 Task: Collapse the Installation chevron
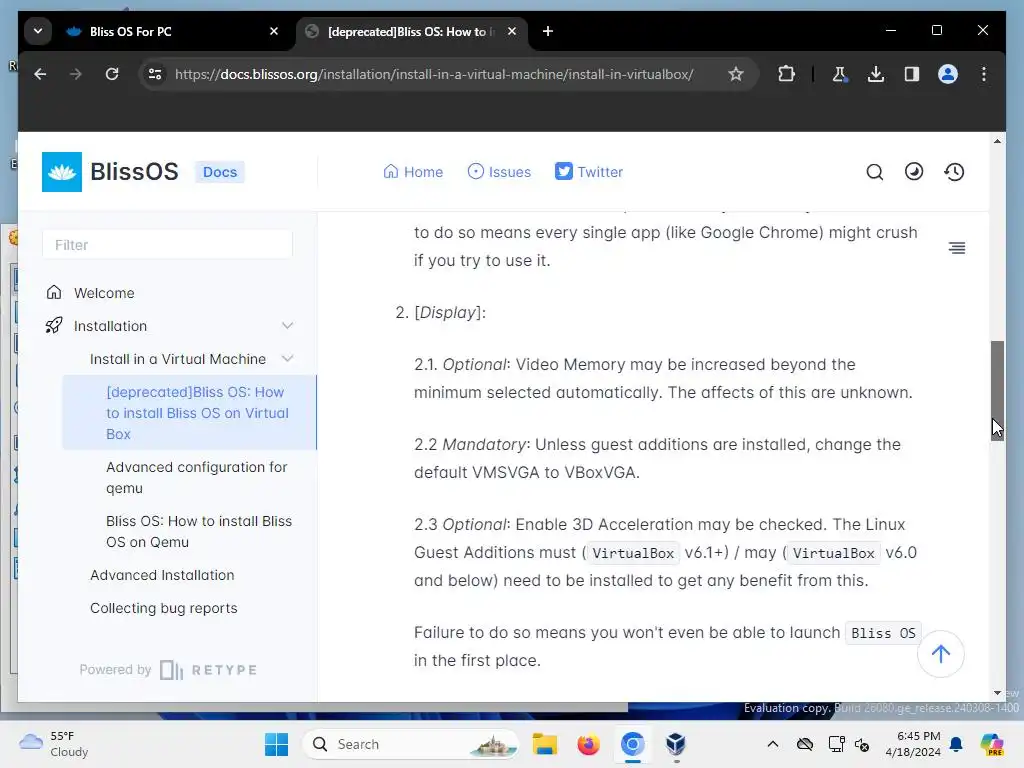(x=287, y=326)
